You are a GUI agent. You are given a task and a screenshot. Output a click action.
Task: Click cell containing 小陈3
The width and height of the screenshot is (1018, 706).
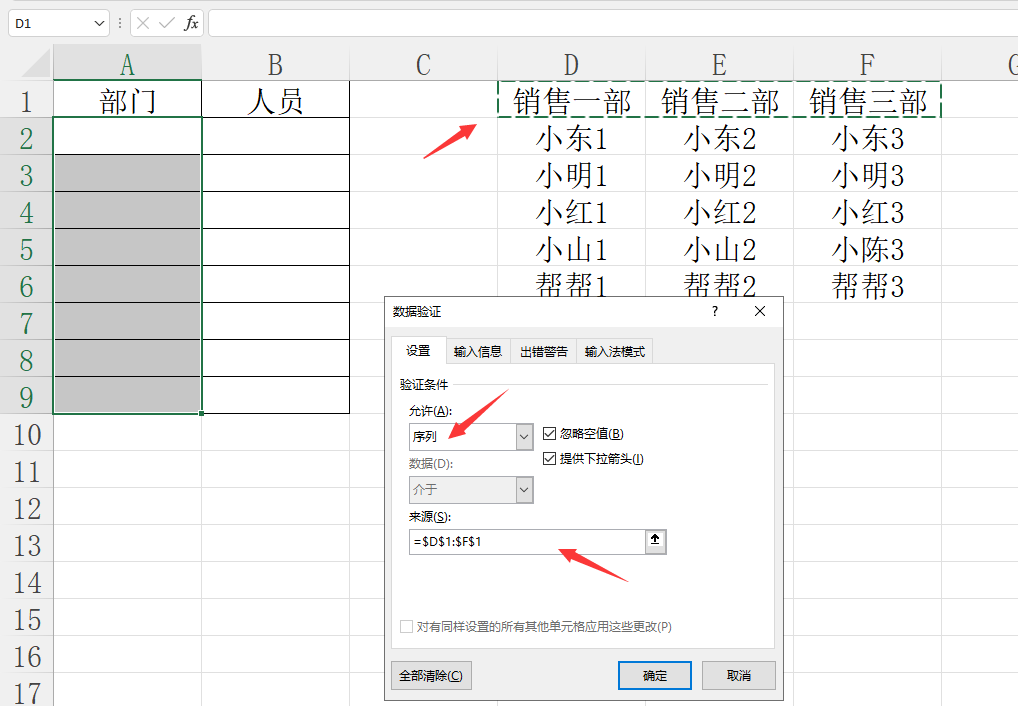pyautogui.click(x=867, y=249)
